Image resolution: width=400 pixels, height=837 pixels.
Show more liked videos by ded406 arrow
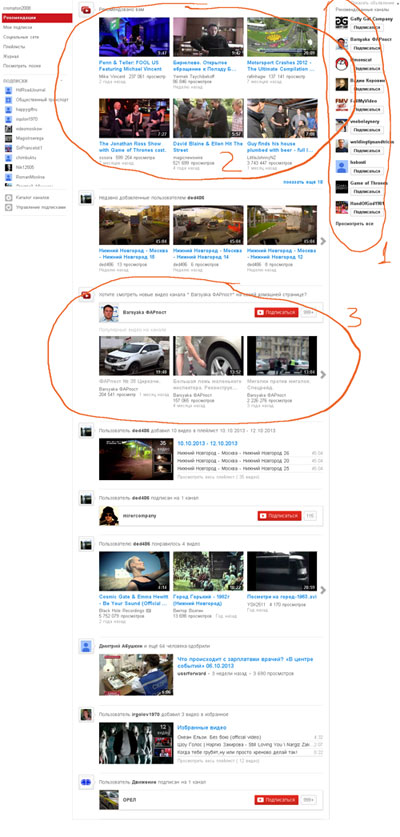coord(322,590)
